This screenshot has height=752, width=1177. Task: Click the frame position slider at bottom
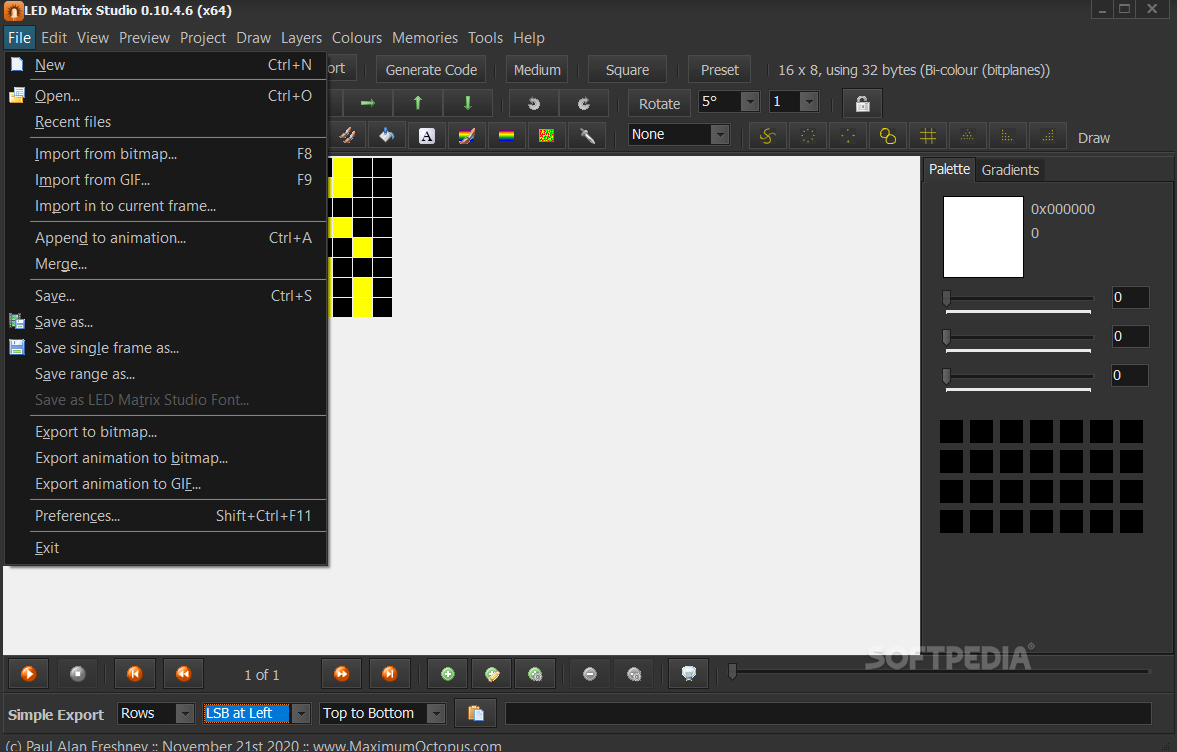coord(939,672)
